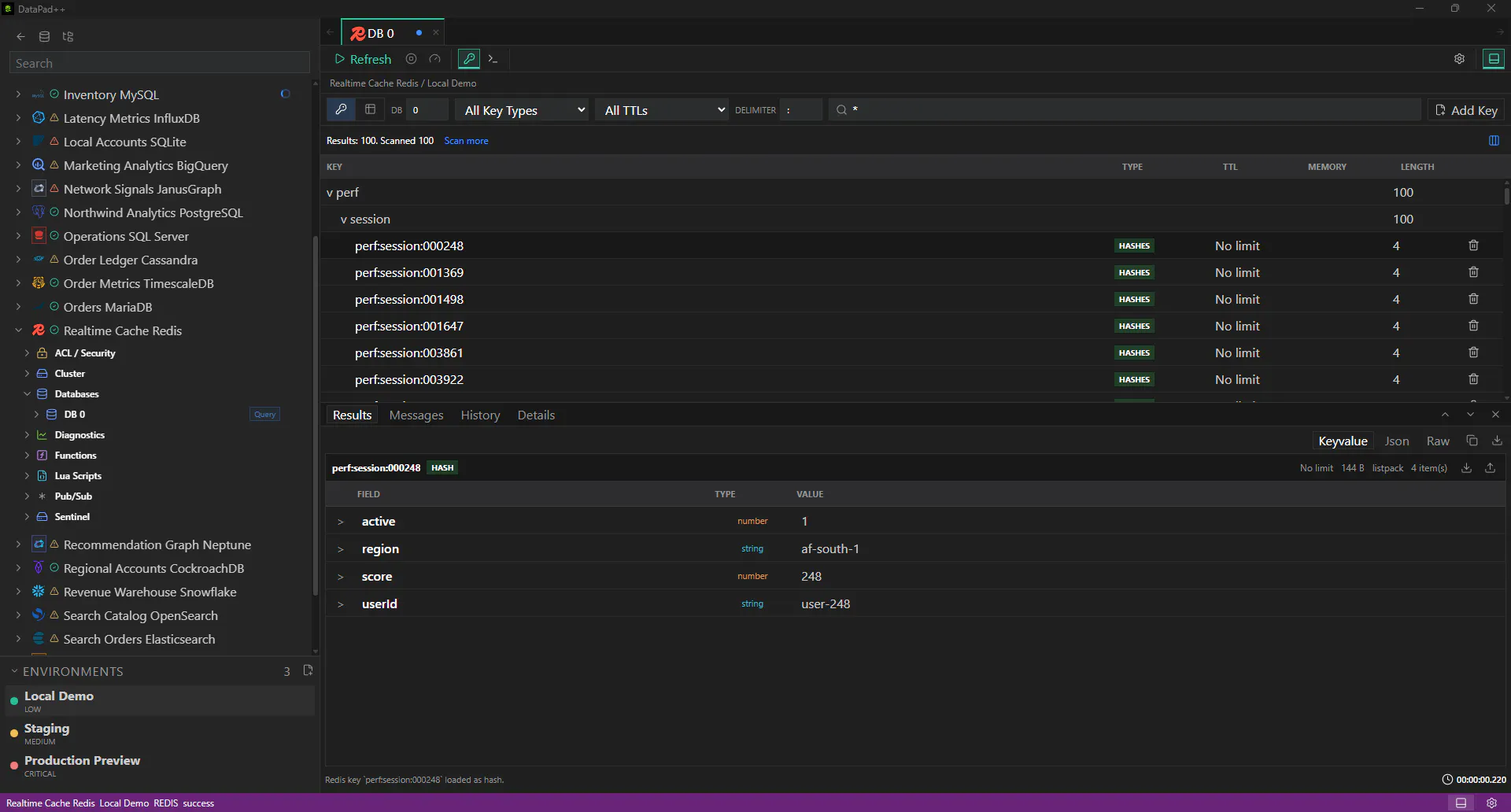Click Add Key button

pyautogui.click(x=1466, y=110)
